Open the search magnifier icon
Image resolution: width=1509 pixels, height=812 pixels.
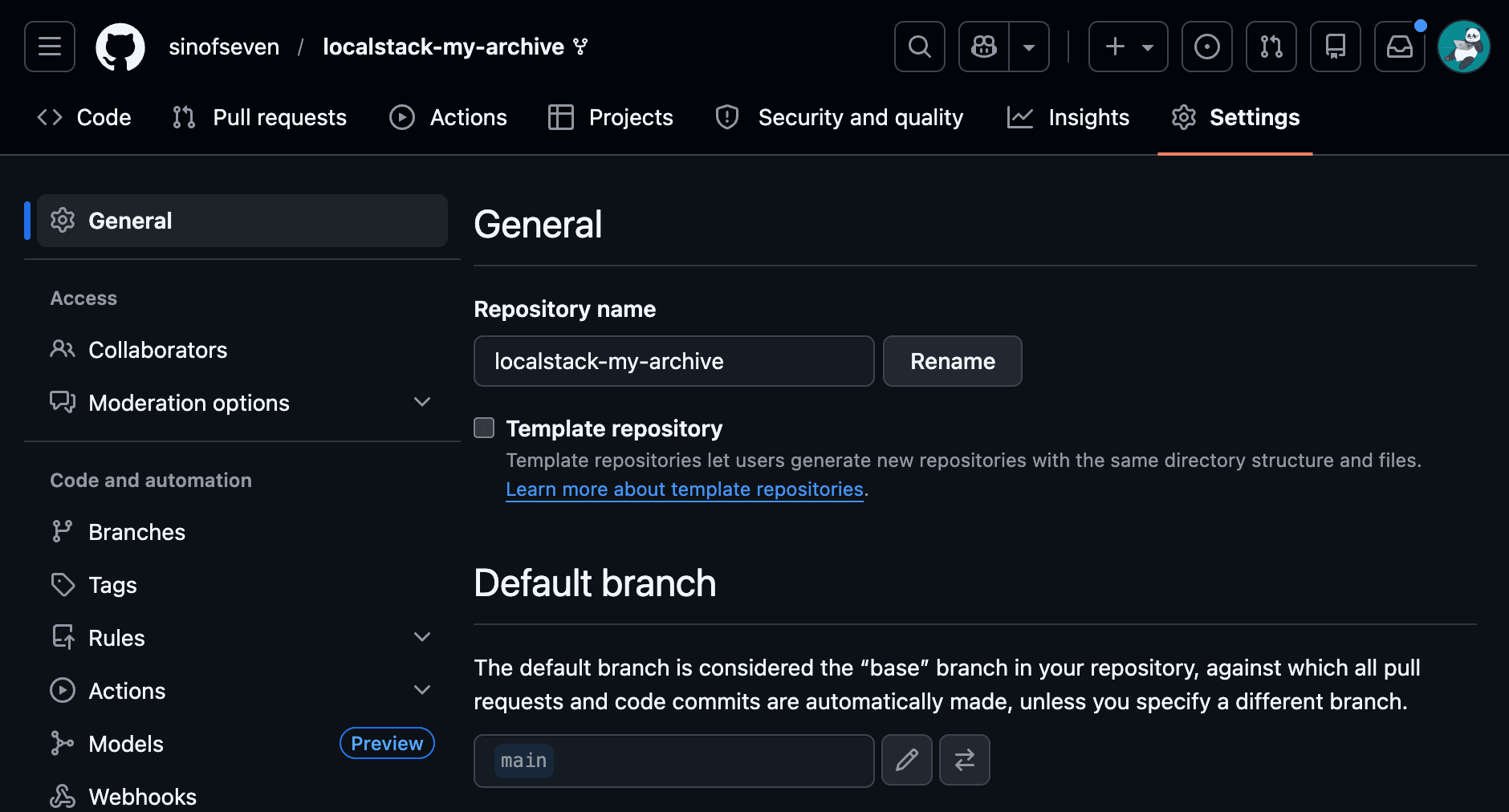click(919, 47)
